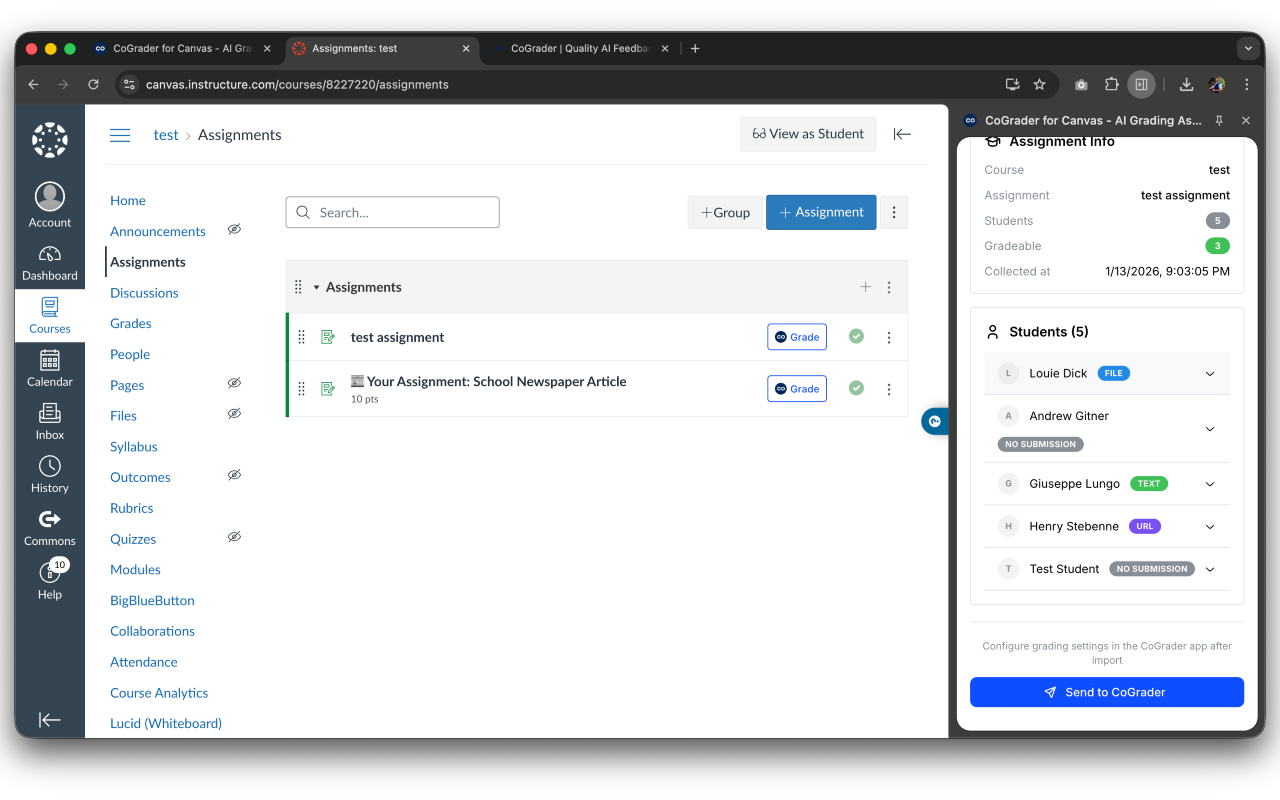The image size is (1280, 800).
Task: Click hidden eye icon beside Quizzes
Action: 234,537
